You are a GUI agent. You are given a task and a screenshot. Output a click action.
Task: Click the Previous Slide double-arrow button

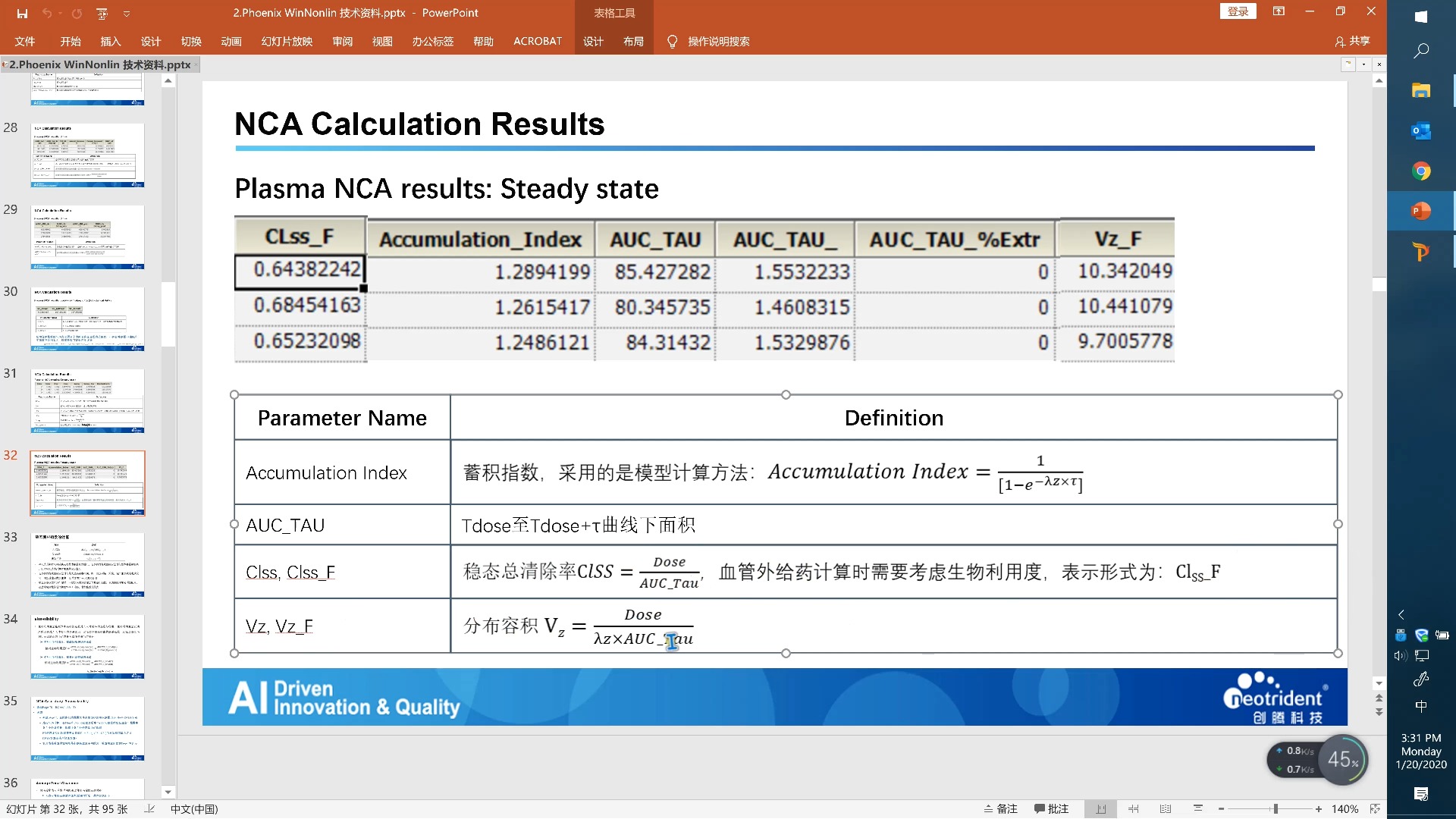[x=1379, y=698]
